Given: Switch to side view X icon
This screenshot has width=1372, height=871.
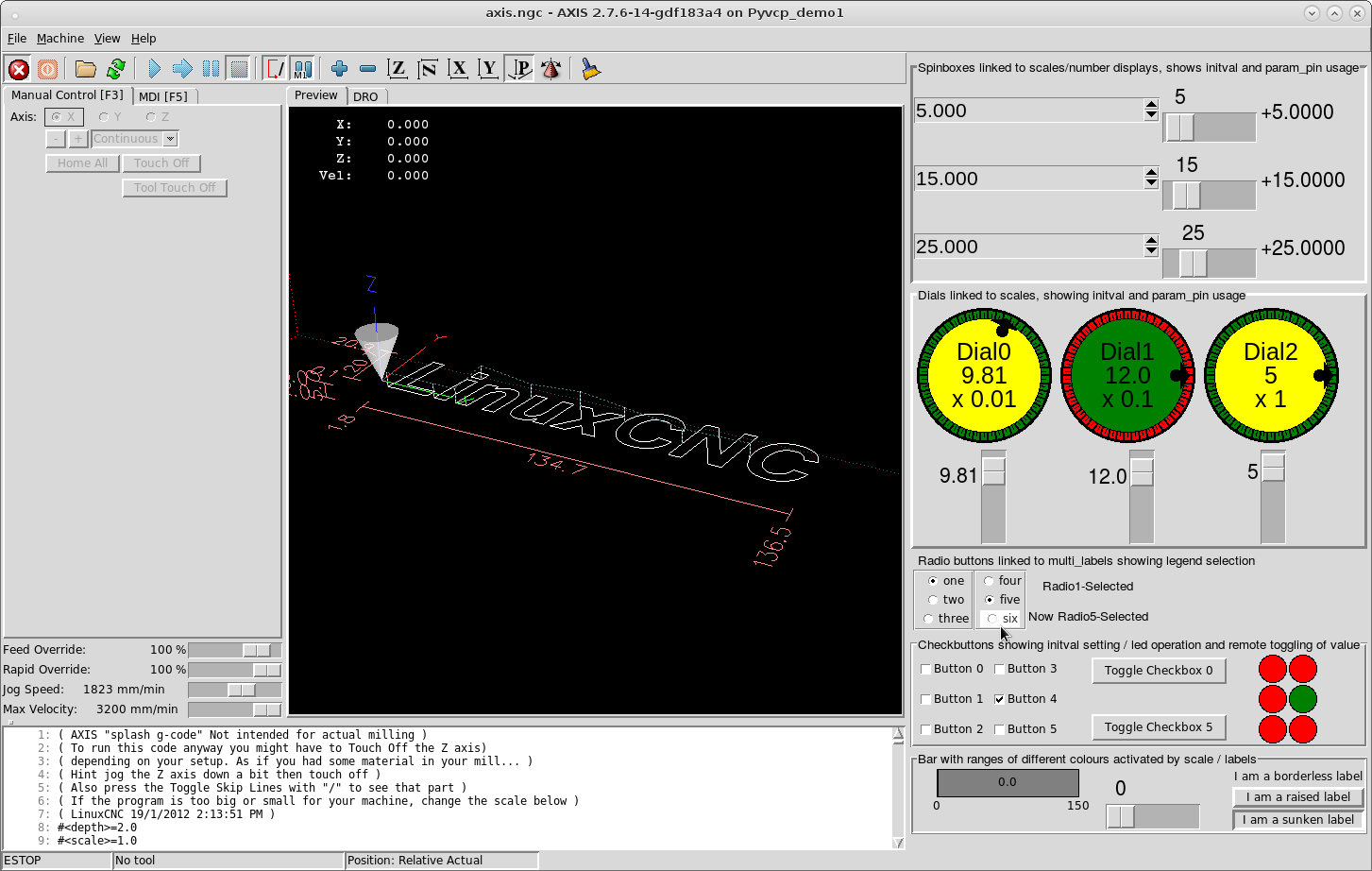Looking at the screenshot, I should pos(458,69).
